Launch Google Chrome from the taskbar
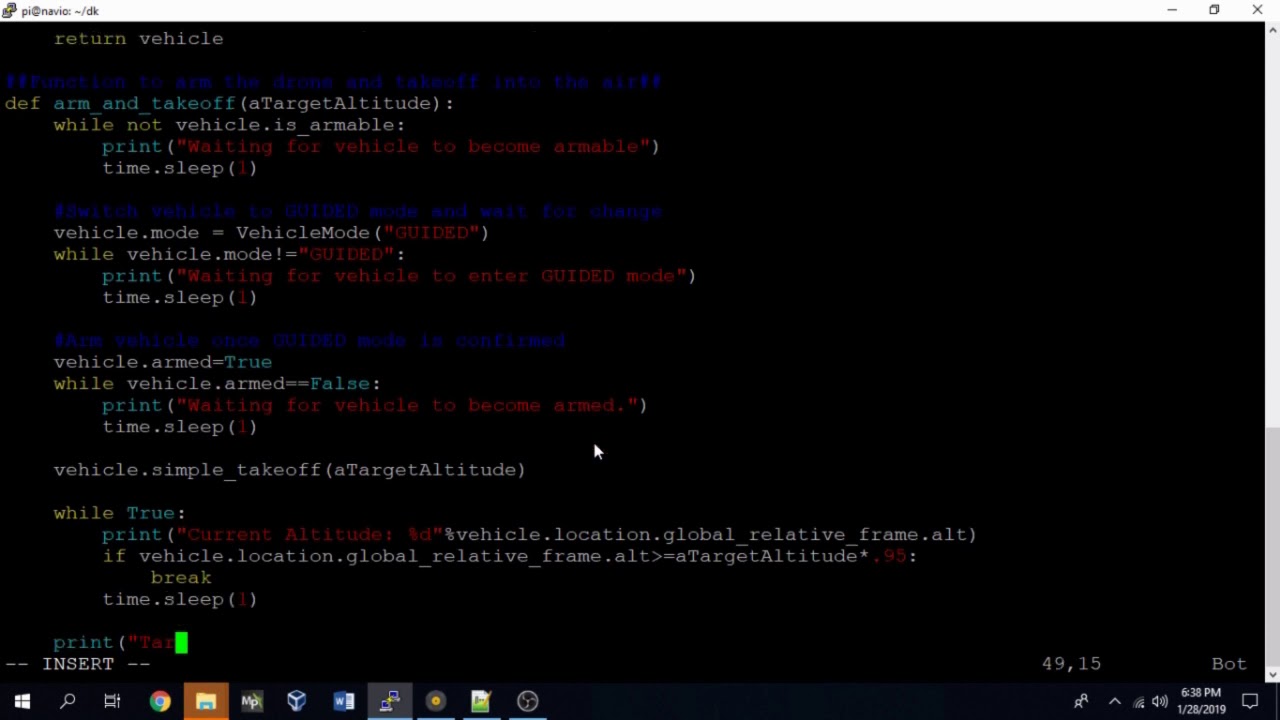Image resolution: width=1280 pixels, height=720 pixels. pos(160,701)
